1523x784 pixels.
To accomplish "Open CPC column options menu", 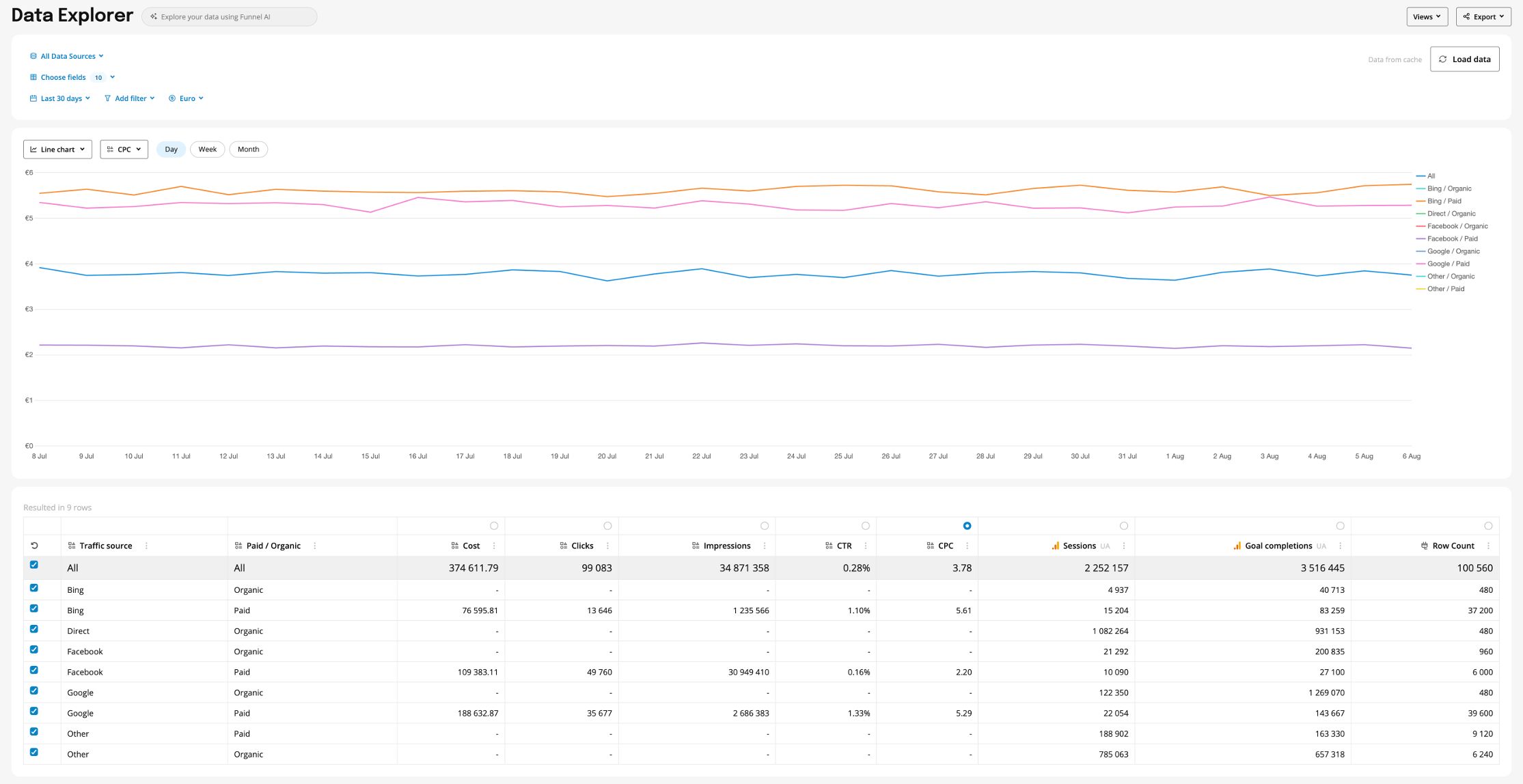I will (x=967, y=546).
